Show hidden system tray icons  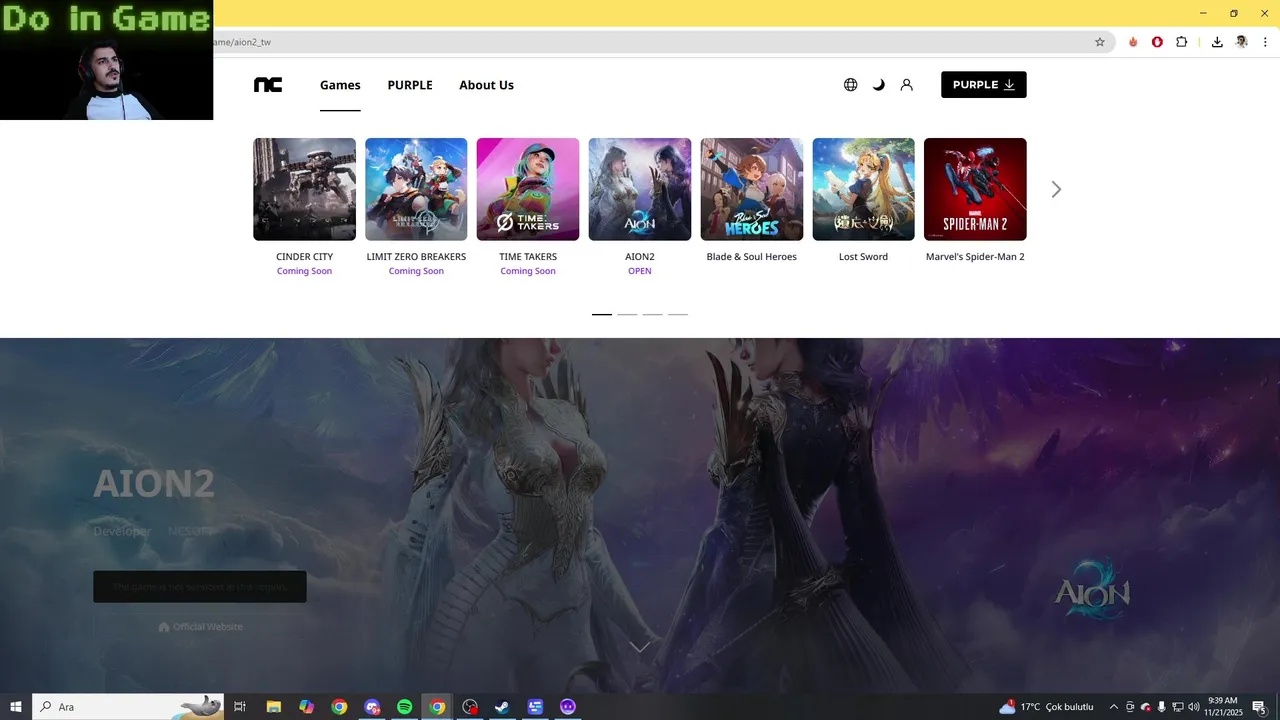[1114, 707]
